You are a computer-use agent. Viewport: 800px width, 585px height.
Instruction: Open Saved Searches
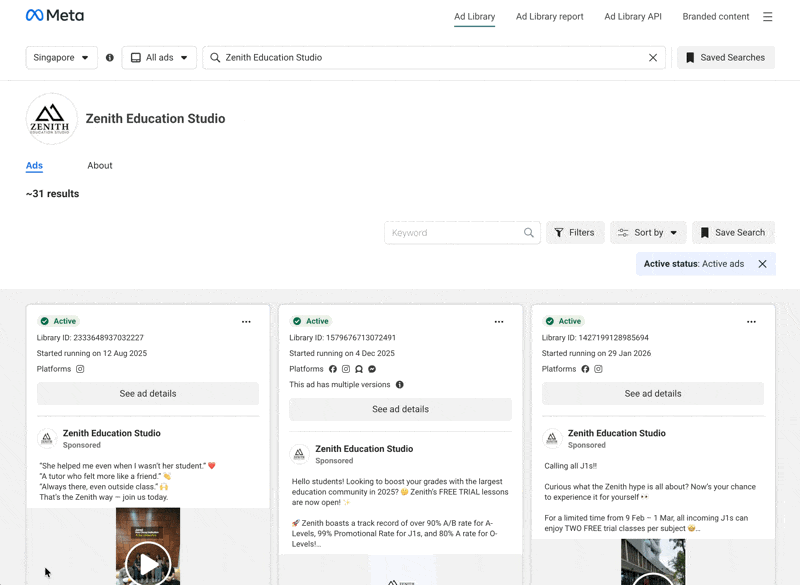point(726,58)
